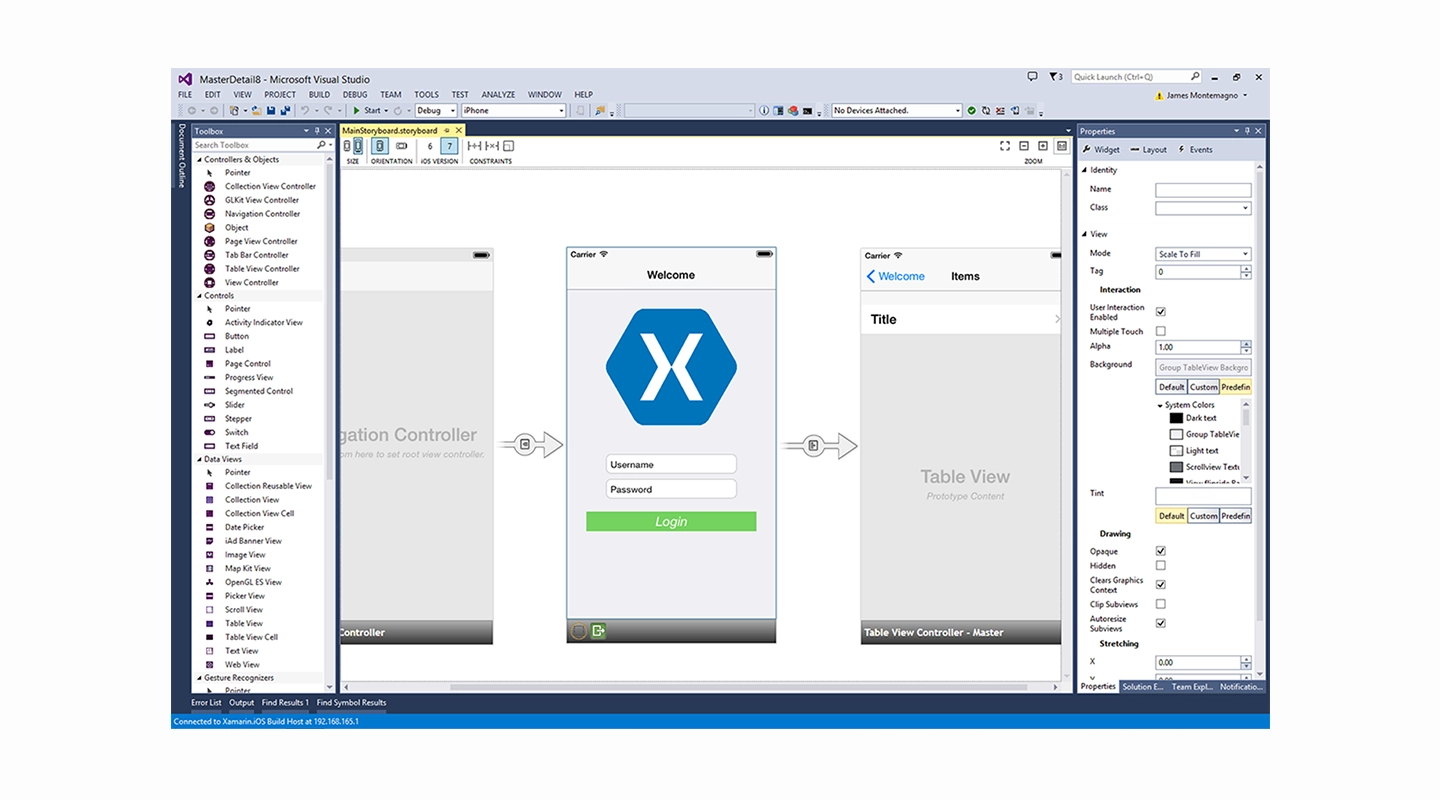Open the feedback speech bubble icon
This screenshot has height=800, width=1440.
click(1033, 77)
